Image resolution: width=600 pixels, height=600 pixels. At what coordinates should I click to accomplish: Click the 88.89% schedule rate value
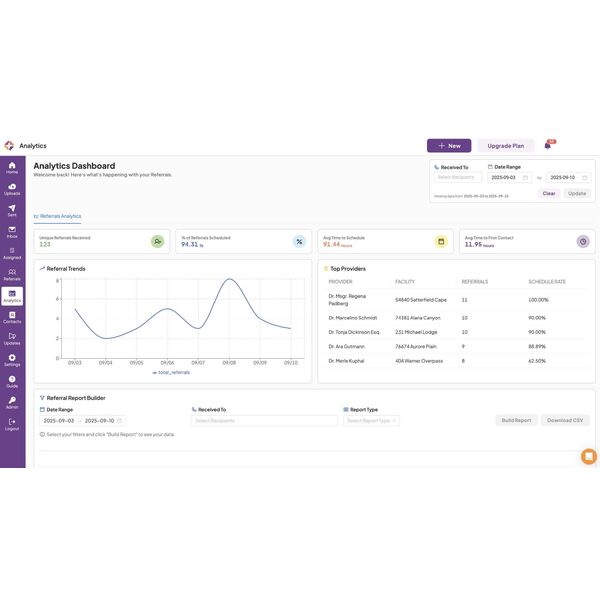pyautogui.click(x=537, y=346)
